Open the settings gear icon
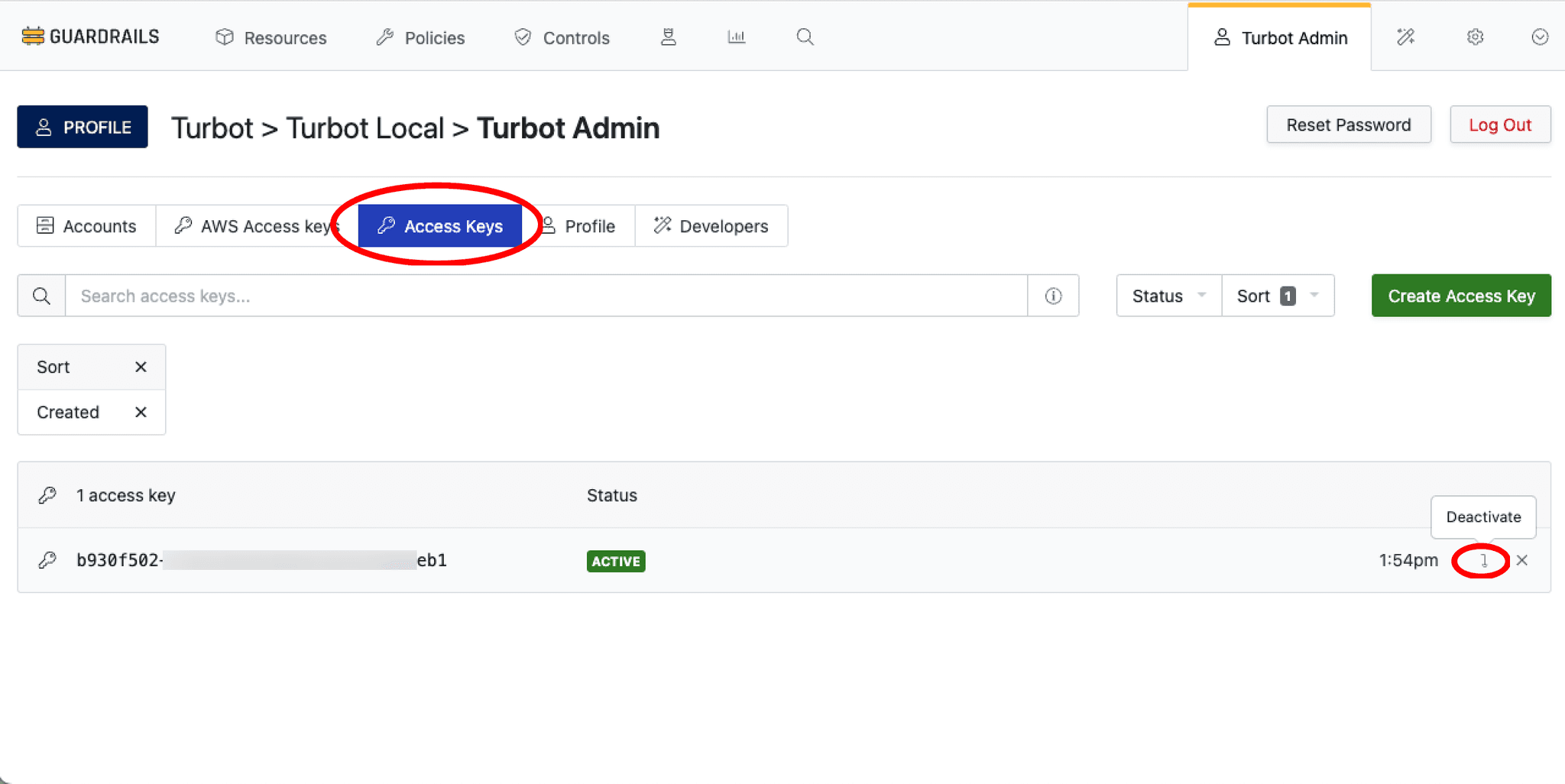This screenshot has width=1565, height=784. pos(1475,37)
